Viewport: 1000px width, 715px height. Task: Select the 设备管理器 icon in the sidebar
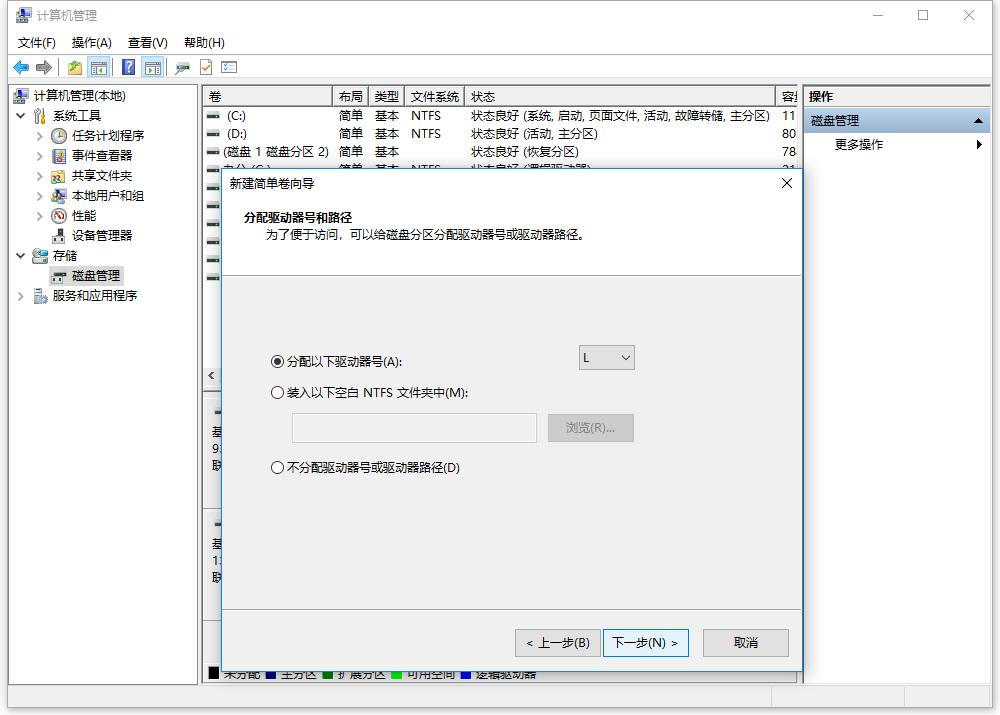[57, 235]
